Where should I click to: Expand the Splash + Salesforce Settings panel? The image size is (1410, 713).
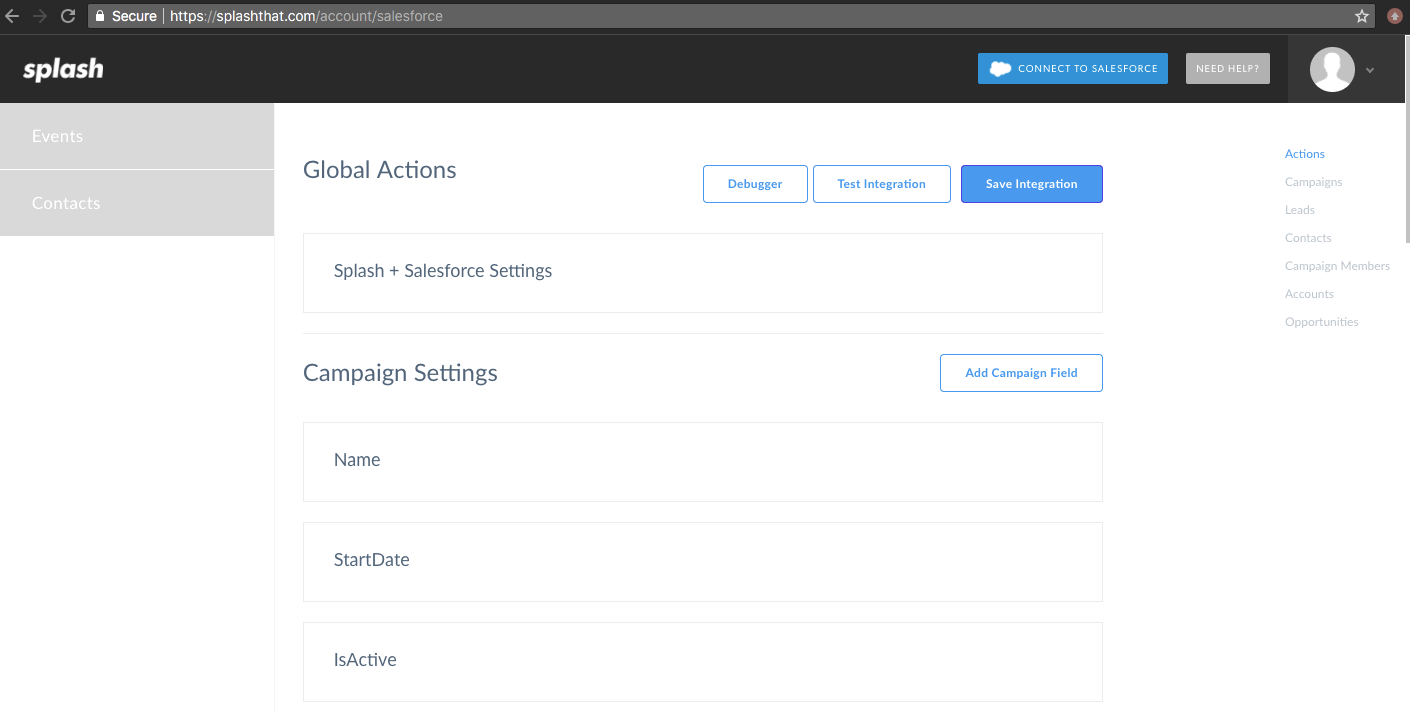tap(703, 273)
